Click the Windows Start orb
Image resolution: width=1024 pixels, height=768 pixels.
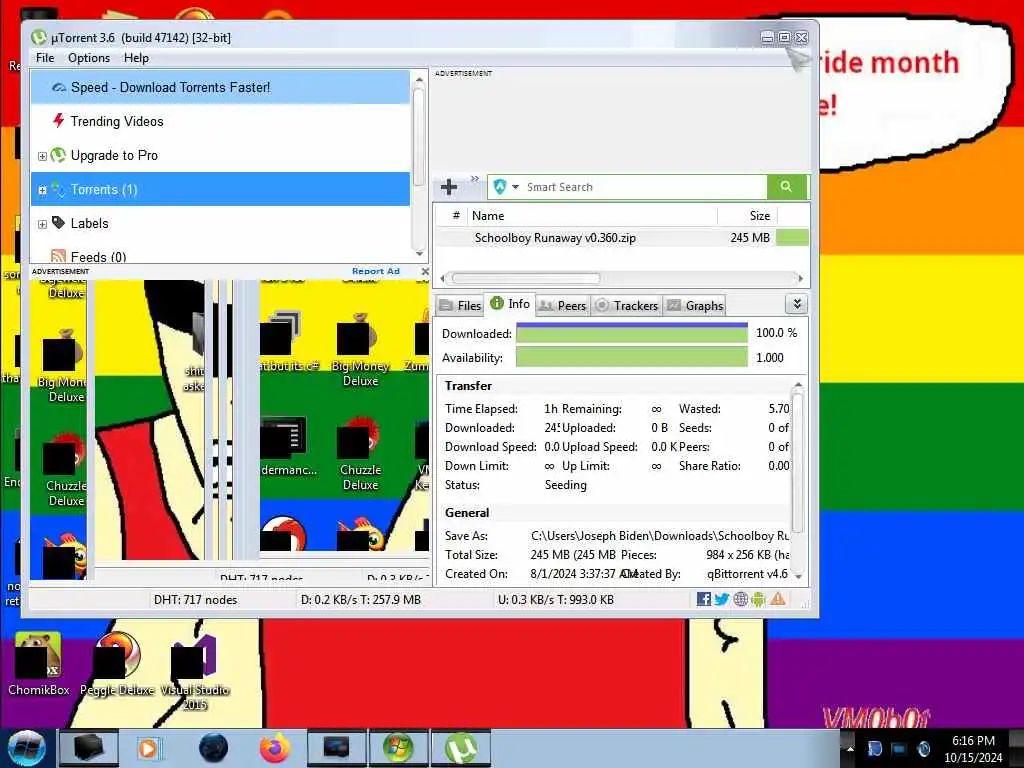coord(27,748)
